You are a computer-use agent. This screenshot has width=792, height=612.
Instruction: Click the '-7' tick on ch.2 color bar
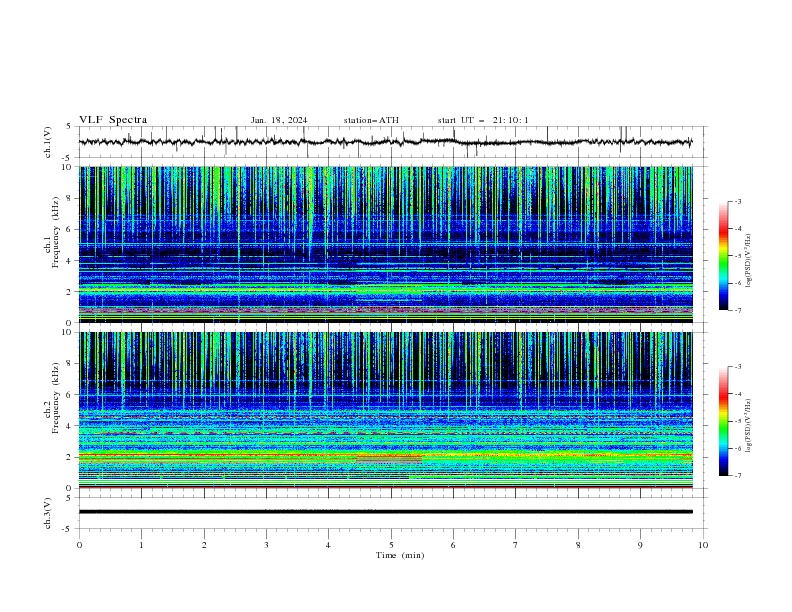tap(738, 475)
